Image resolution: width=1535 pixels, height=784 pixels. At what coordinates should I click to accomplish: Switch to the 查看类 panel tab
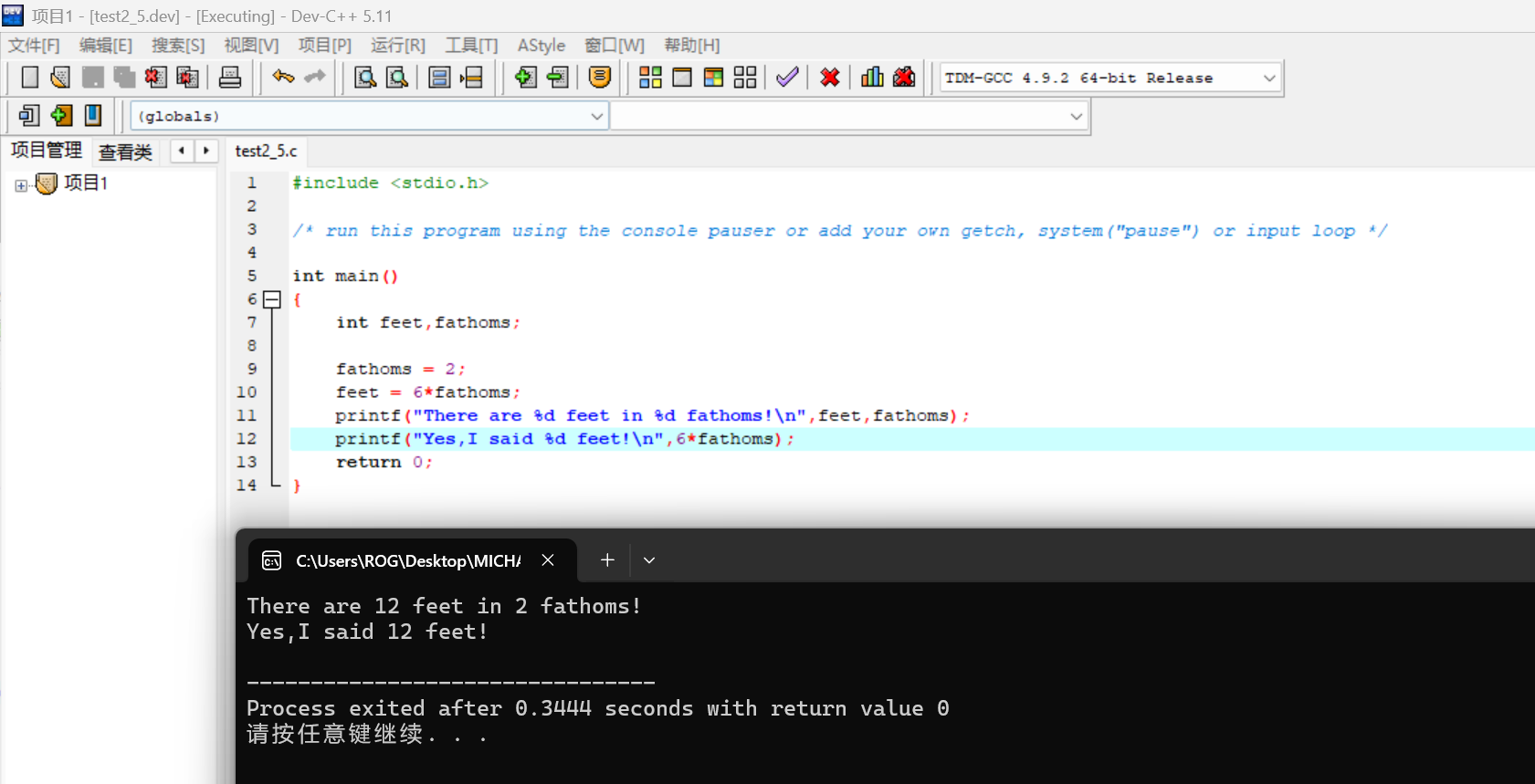pyautogui.click(x=125, y=152)
